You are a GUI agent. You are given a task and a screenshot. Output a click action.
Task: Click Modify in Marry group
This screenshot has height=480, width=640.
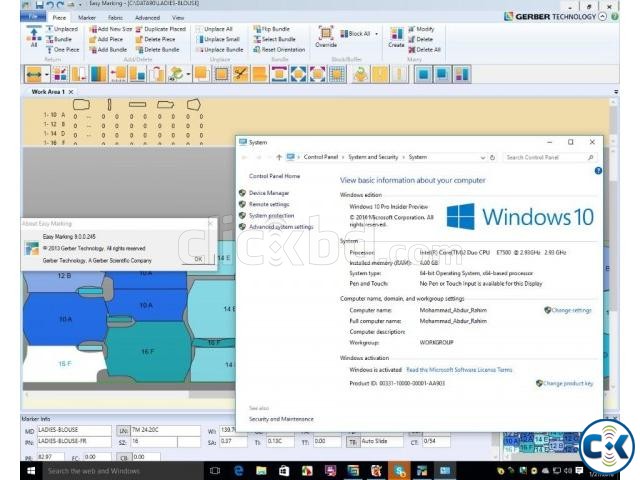pos(421,29)
